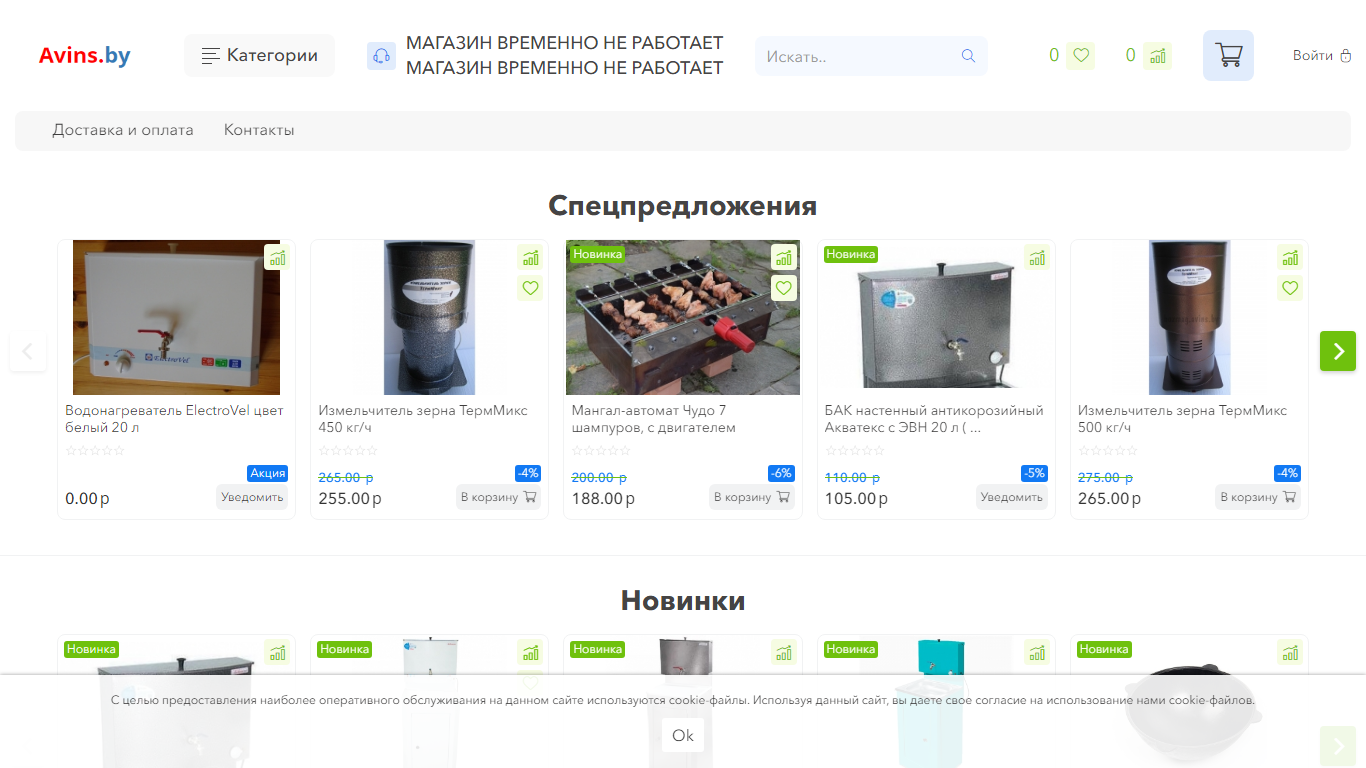
Task: Compare fifth product in Новинки row
Action: [x=1290, y=652]
